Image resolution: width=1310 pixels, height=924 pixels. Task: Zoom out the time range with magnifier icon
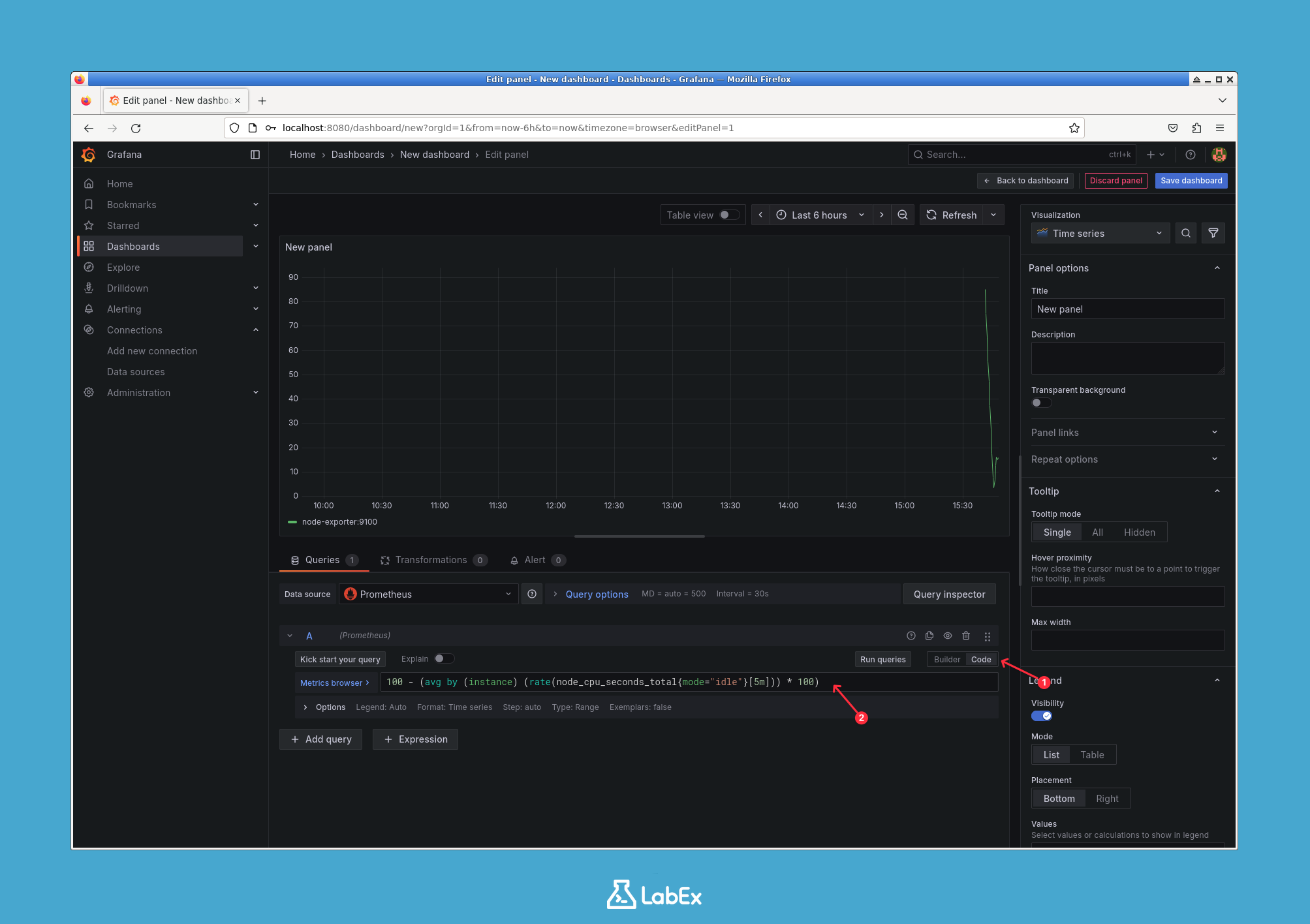tap(903, 215)
